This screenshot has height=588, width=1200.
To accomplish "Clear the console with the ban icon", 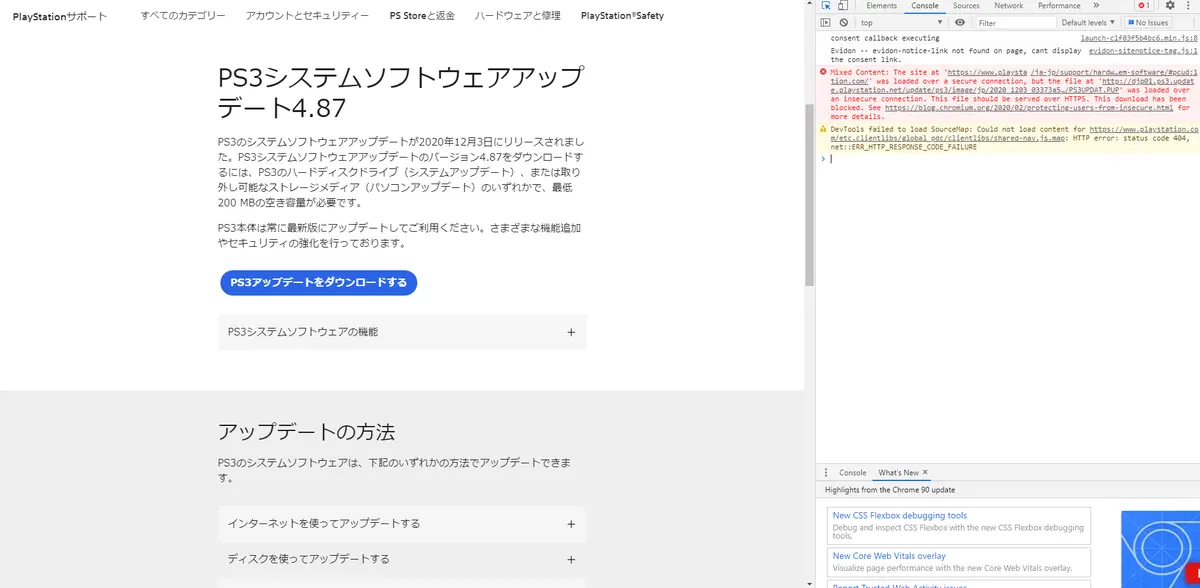I will [843, 22].
